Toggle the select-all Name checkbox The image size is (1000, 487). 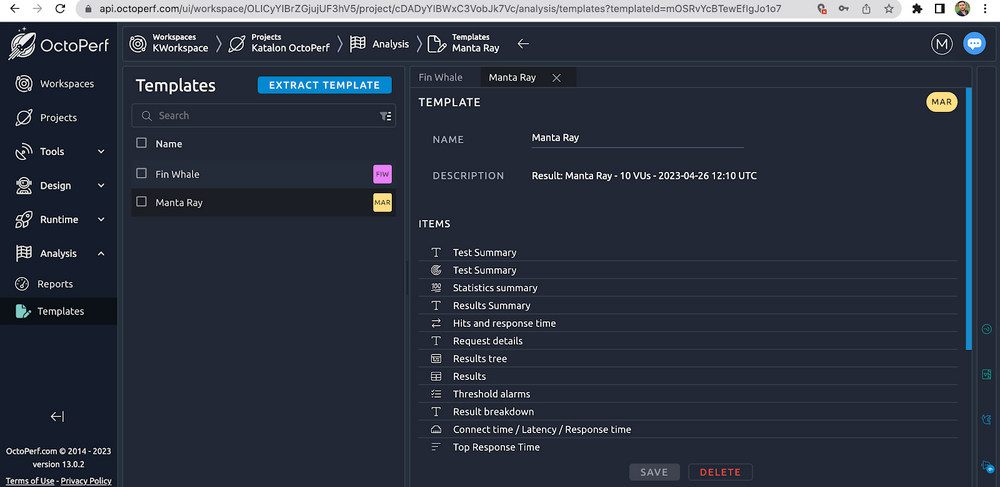point(142,144)
